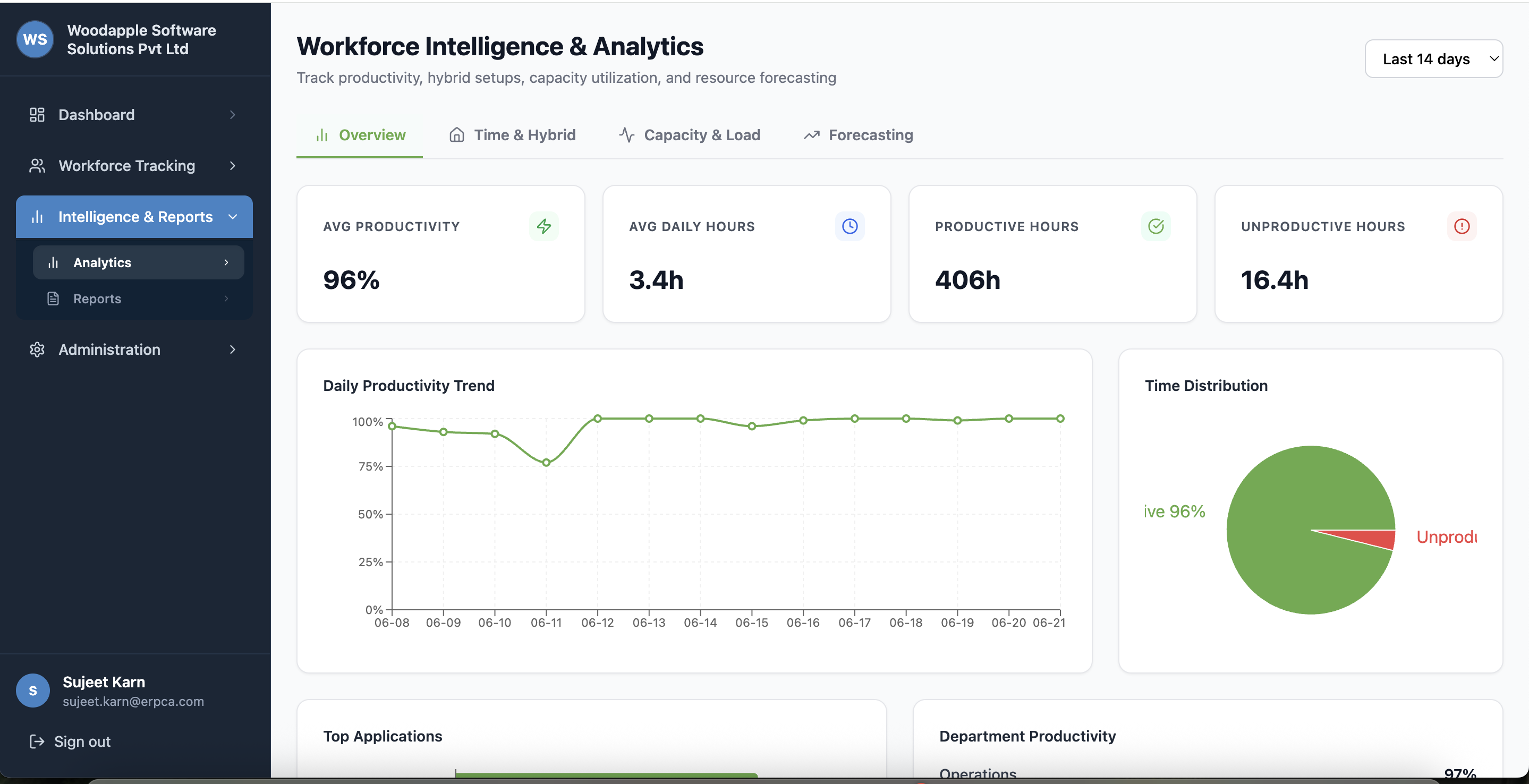Expand the Reports submenu arrow
1529x784 pixels.
pos(226,299)
